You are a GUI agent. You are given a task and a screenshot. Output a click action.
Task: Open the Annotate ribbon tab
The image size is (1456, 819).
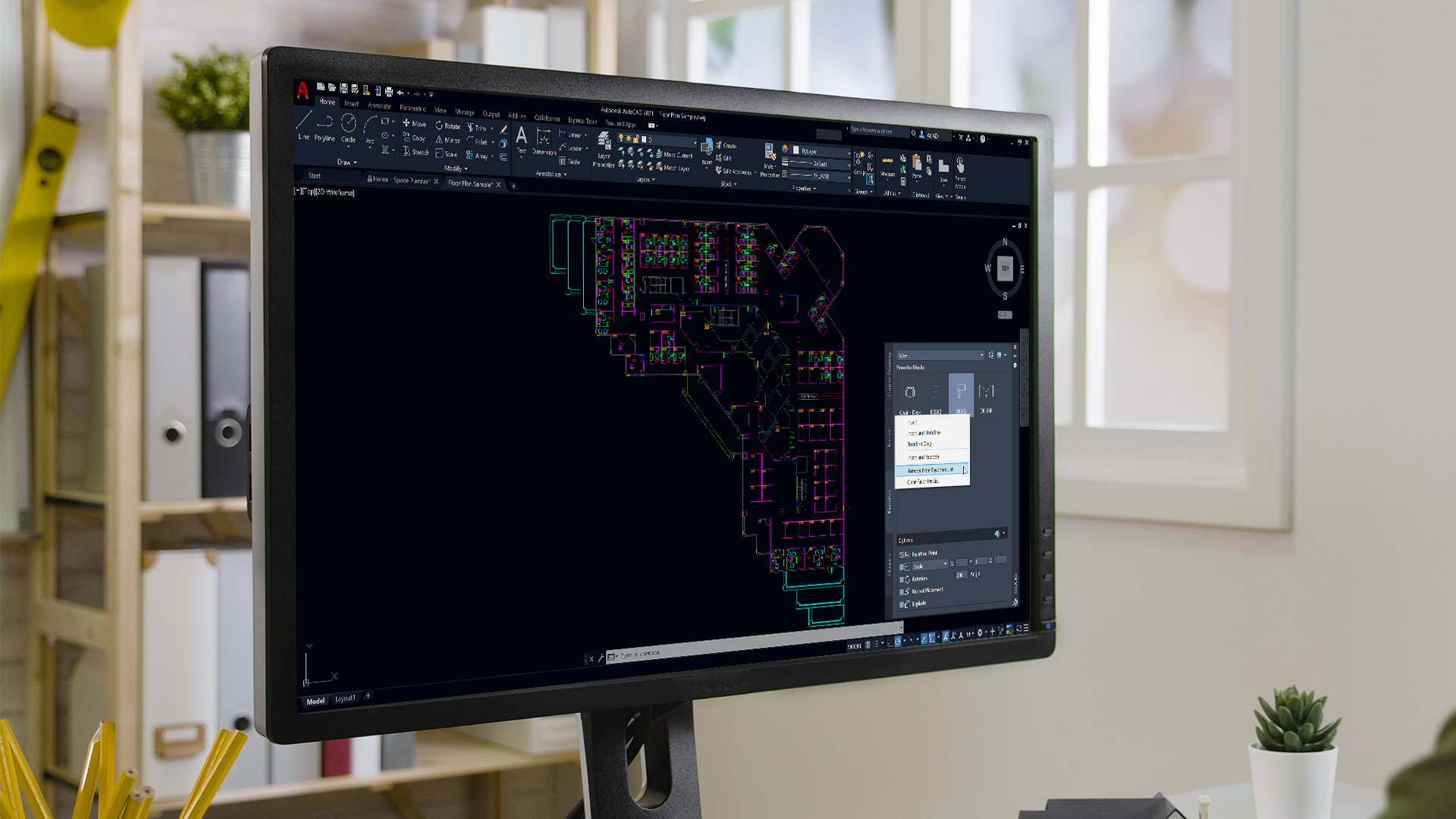pos(375,103)
